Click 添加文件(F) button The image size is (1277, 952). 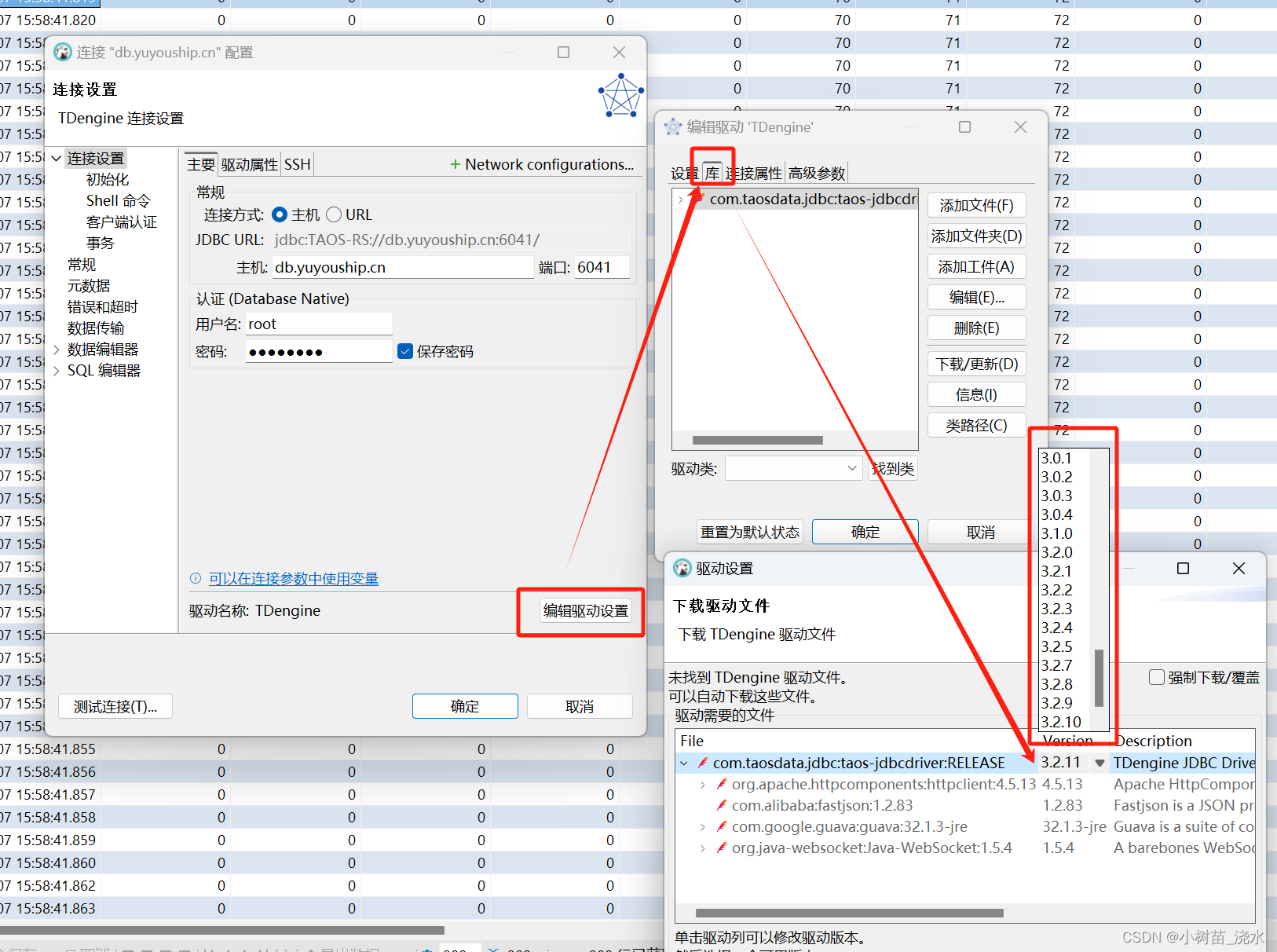pyautogui.click(x=977, y=205)
